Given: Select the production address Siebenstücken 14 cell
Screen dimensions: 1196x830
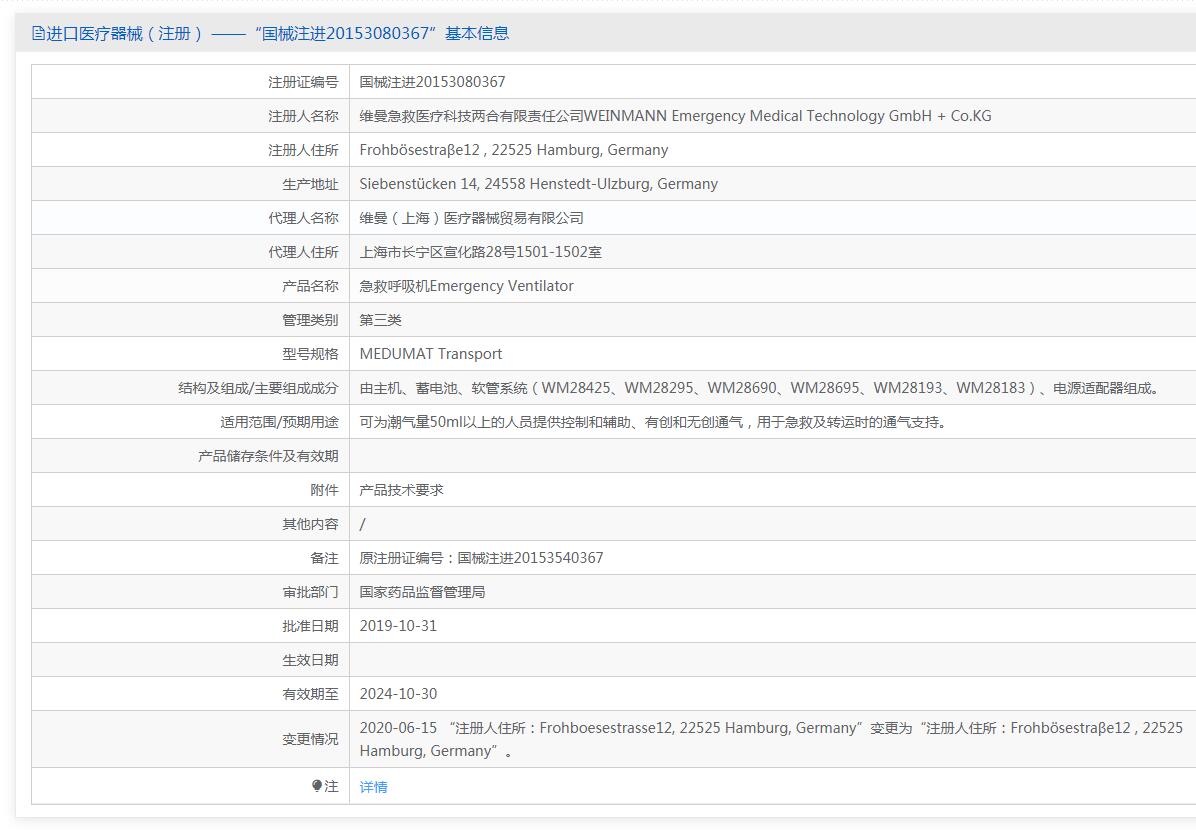Looking at the screenshot, I should (x=538, y=184).
